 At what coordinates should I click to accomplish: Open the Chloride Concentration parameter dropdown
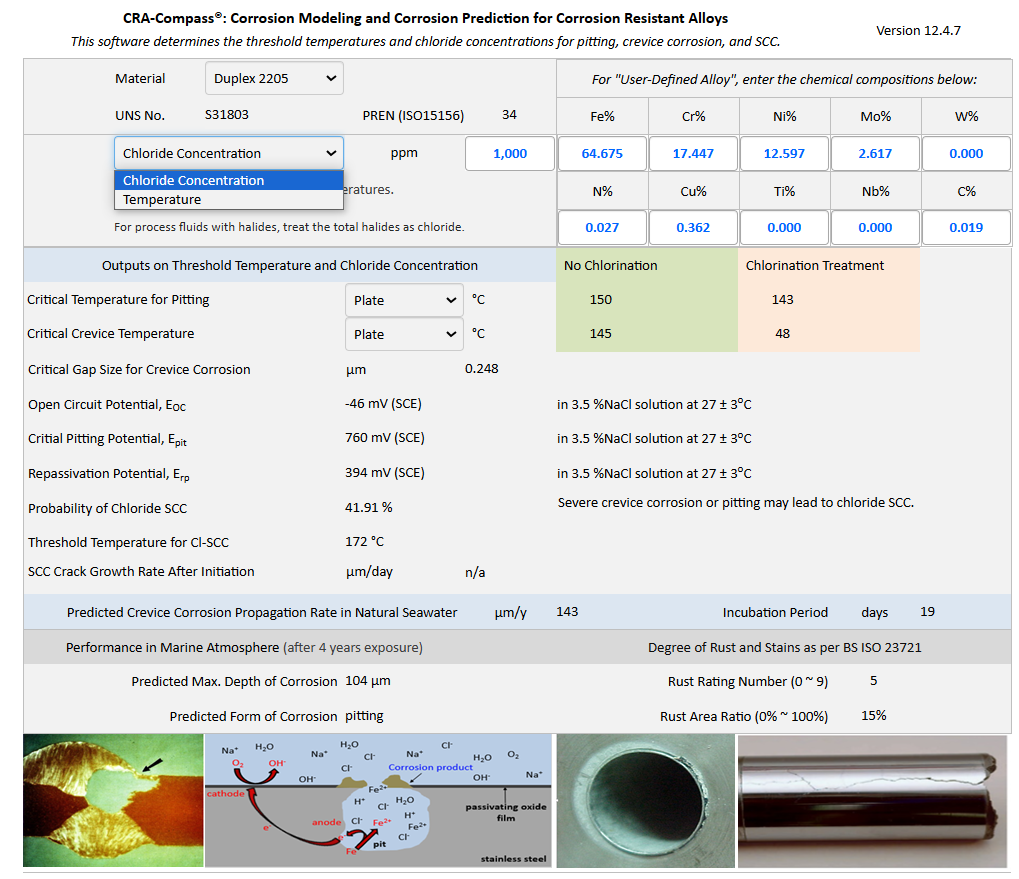[229, 153]
